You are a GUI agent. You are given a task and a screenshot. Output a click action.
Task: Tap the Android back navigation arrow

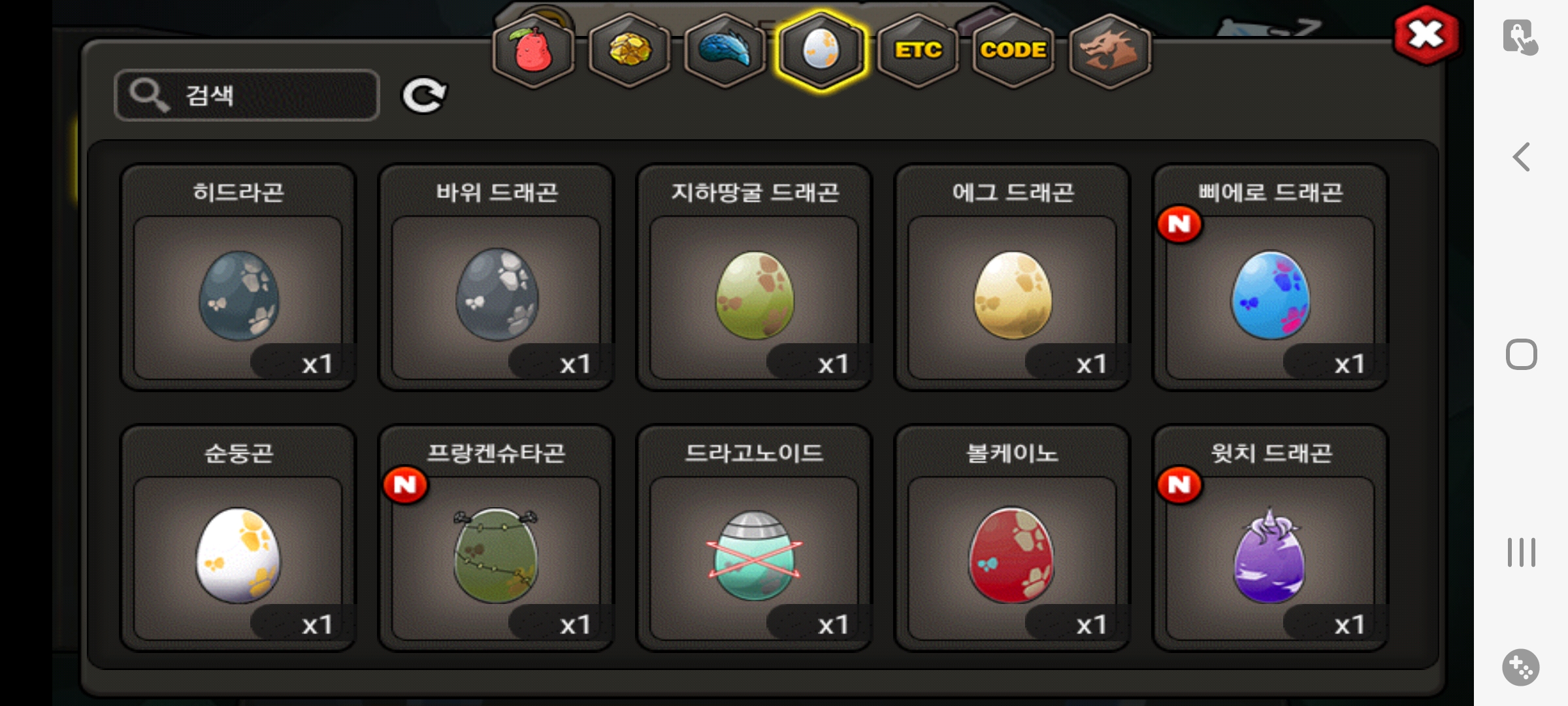(x=1522, y=157)
